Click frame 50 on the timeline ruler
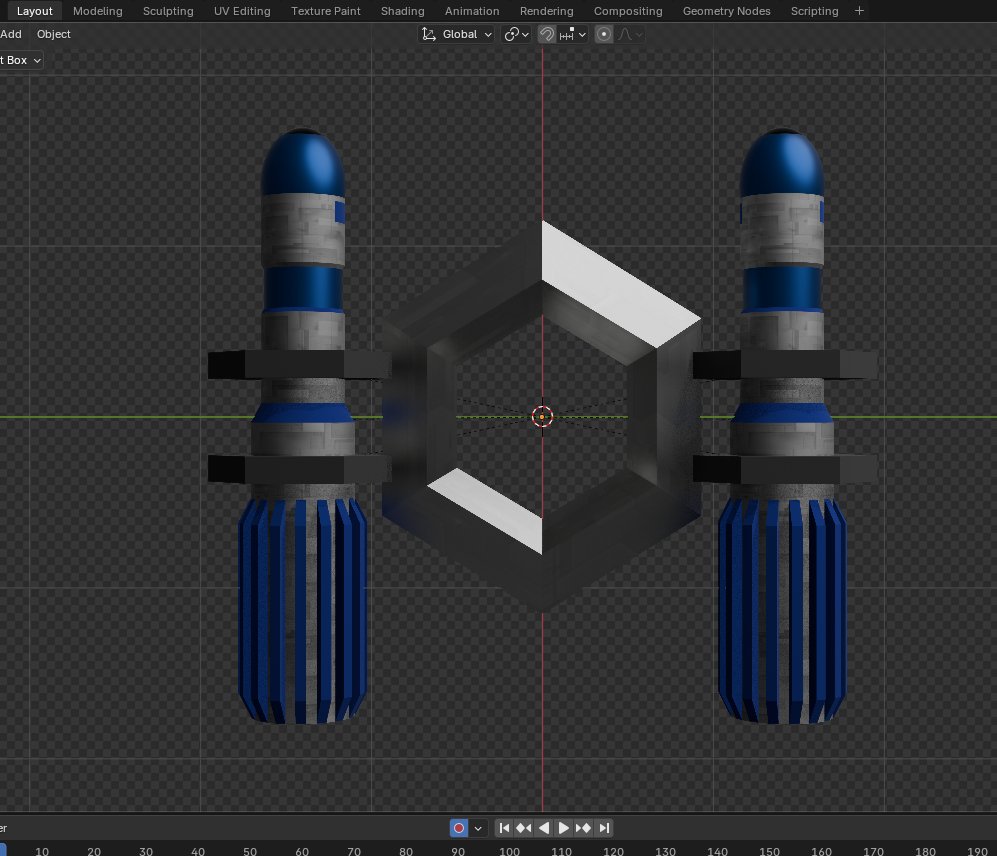997x856 pixels. pos(250,851)
